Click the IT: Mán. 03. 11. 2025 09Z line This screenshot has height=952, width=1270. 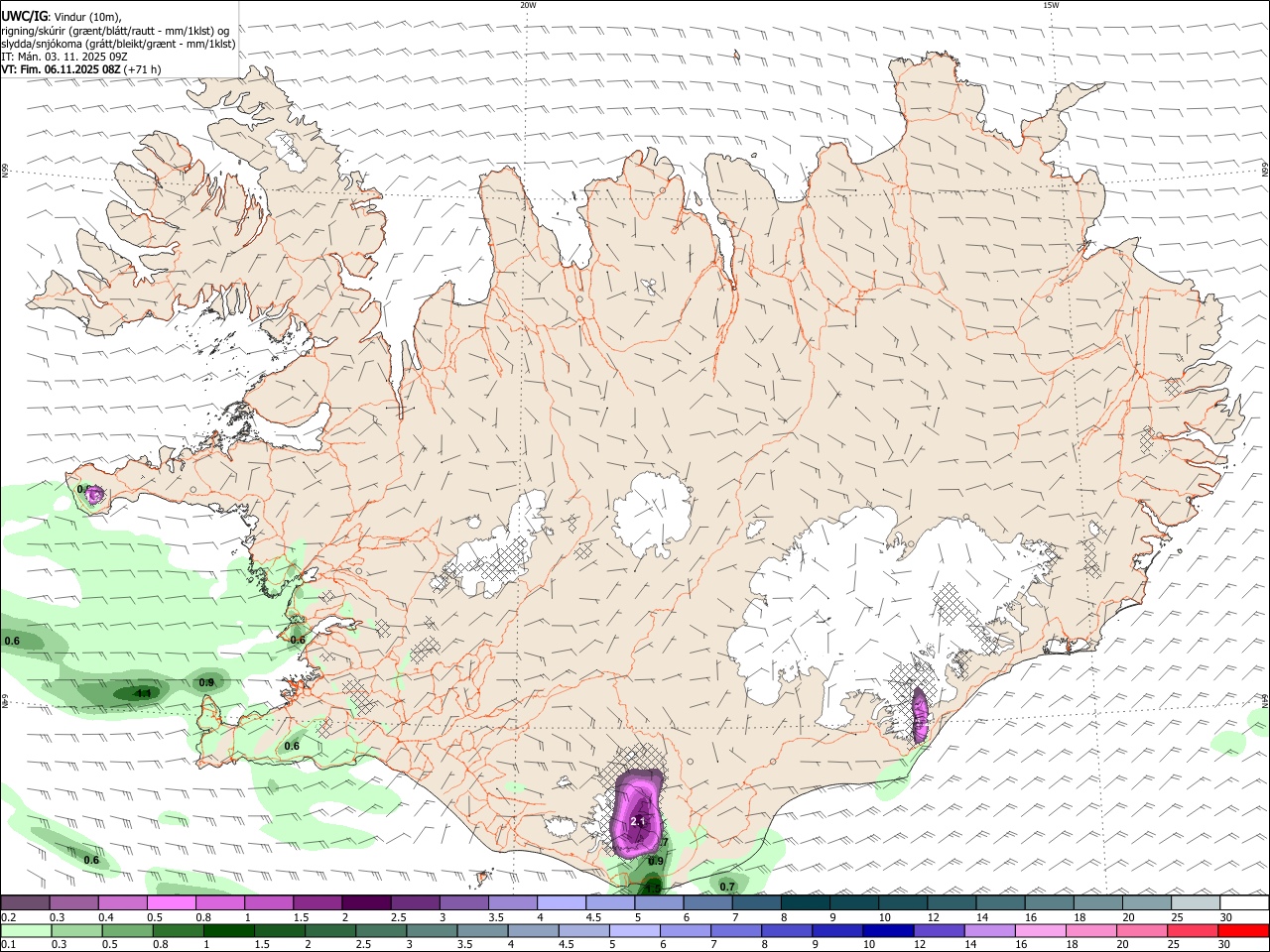point(64,57)
